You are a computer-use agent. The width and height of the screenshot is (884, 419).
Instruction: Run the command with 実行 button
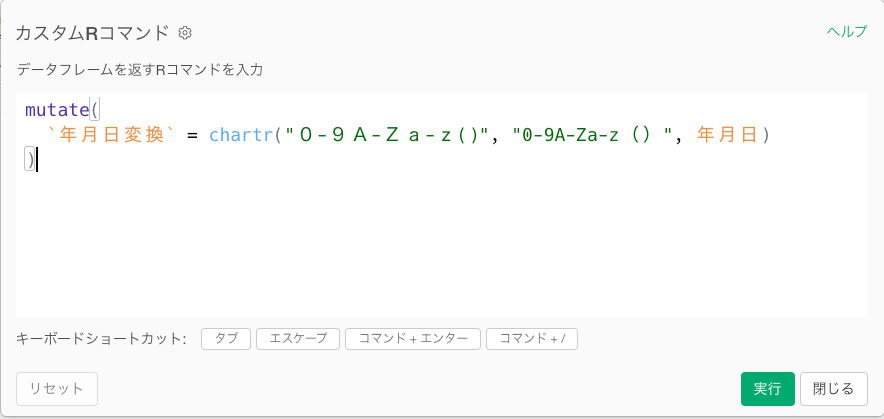pos(767,389)
